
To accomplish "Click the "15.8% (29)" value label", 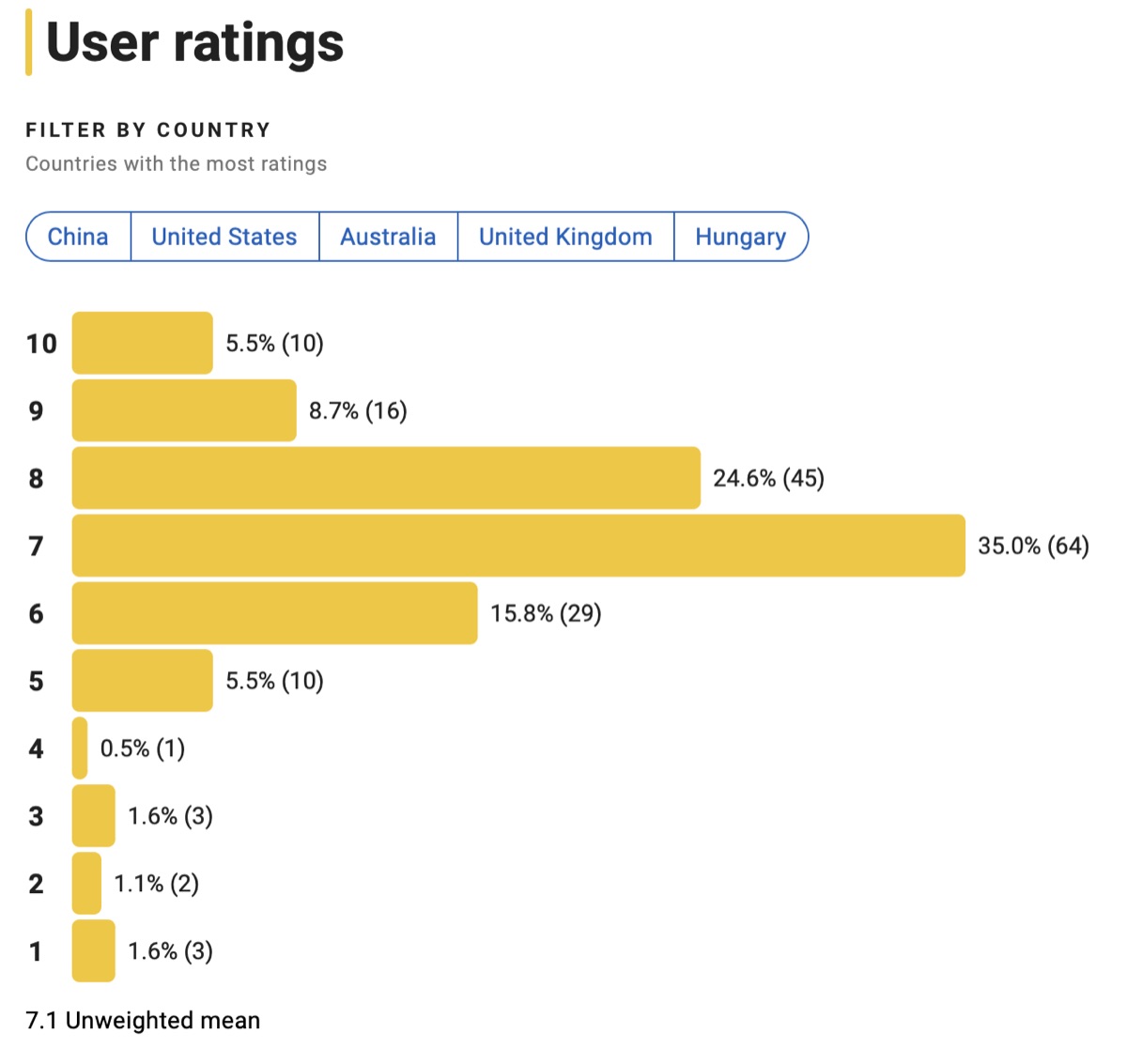I will (546, 613).
